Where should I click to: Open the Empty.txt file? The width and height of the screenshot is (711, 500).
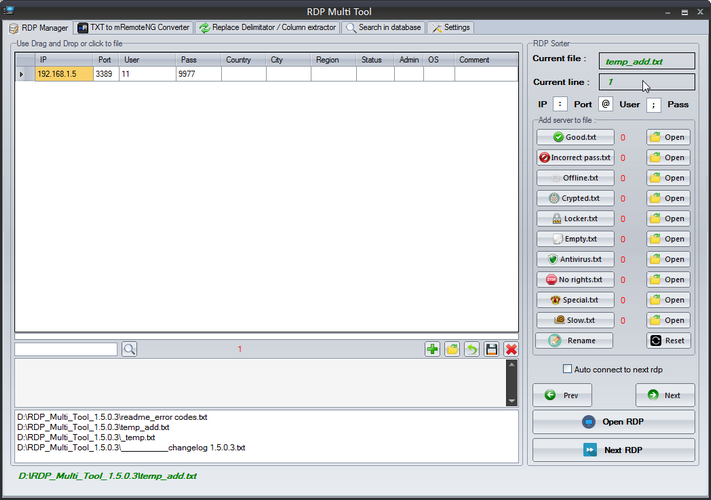pyautogui.click(x=668, y=239)
